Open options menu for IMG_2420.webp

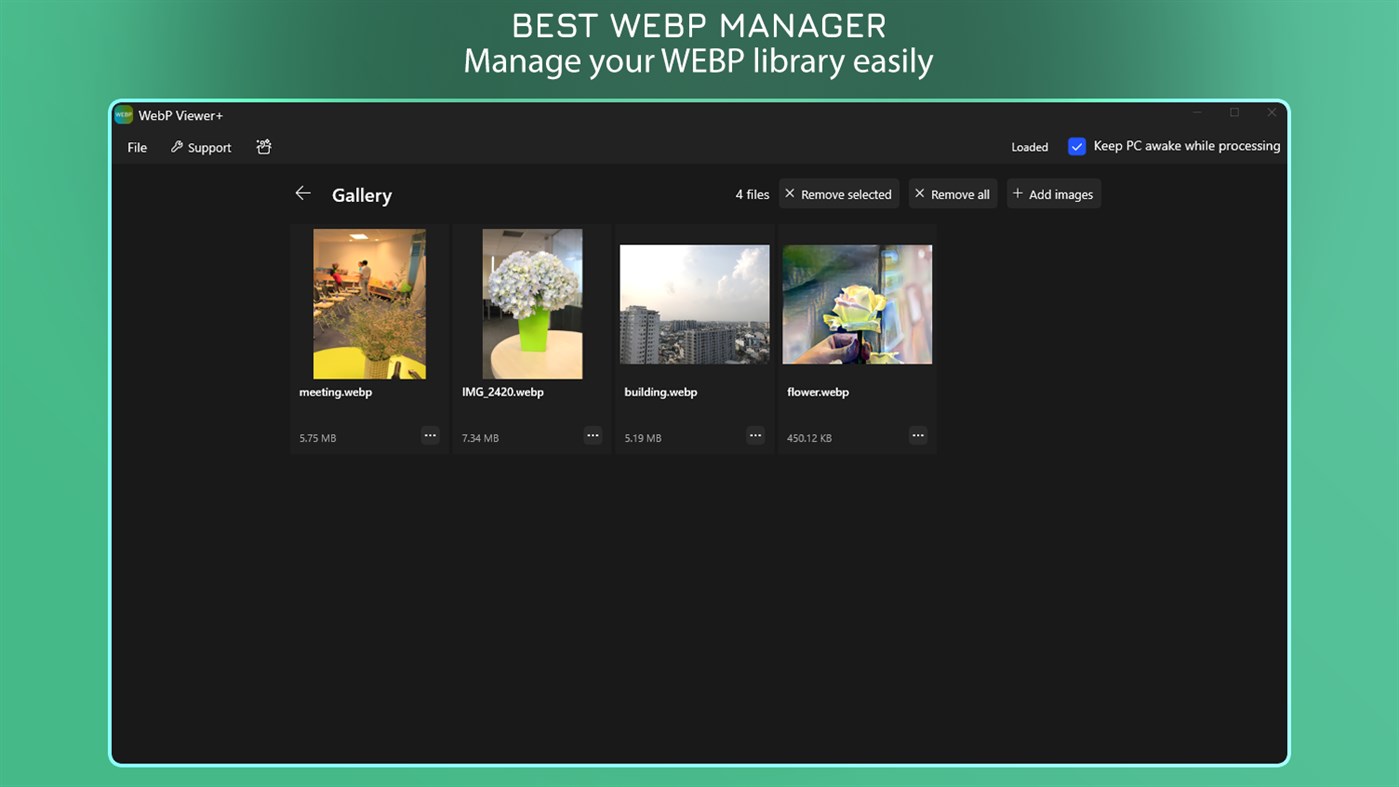point(593,435)
